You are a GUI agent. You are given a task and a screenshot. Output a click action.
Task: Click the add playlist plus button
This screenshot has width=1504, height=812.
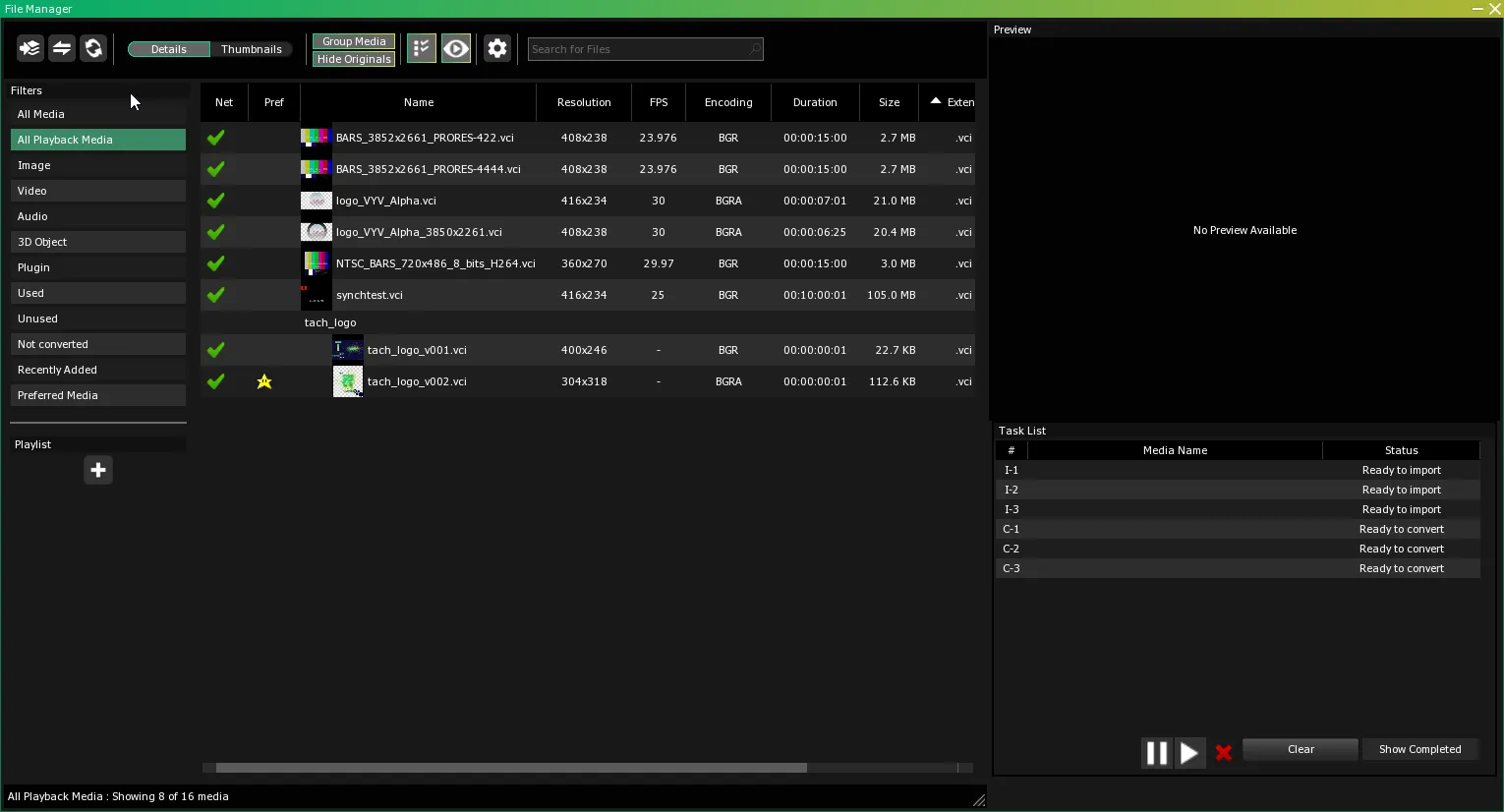point(98,470)
